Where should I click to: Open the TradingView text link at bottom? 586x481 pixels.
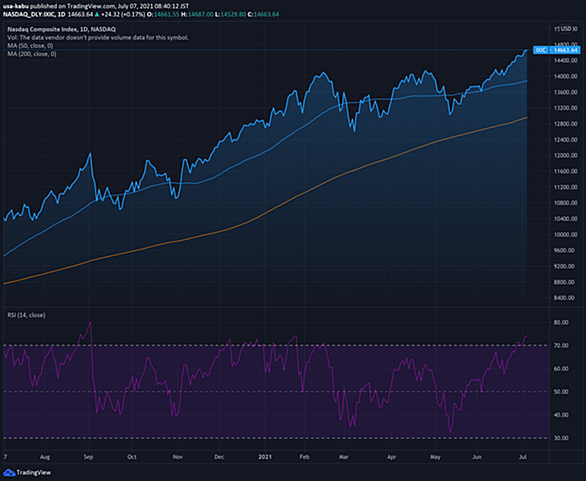pos(34,473)
